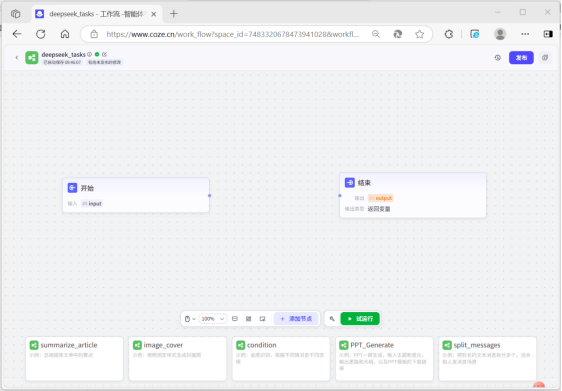Open the condition template card
Viewport: 562px width, 391px height.
tap(281, 358)
